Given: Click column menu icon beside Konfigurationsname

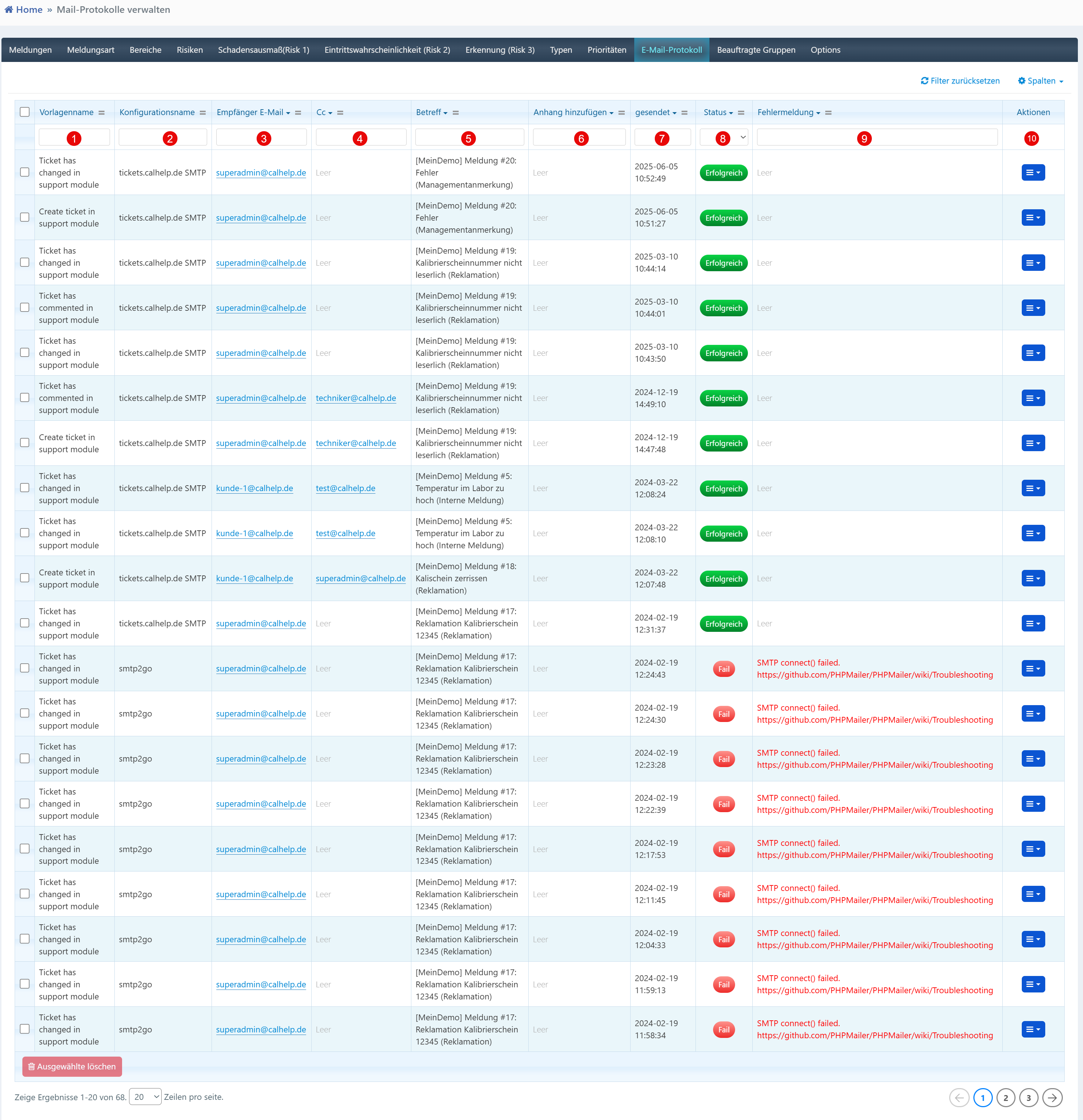Looking at the screenshot, I should (202, 113).
